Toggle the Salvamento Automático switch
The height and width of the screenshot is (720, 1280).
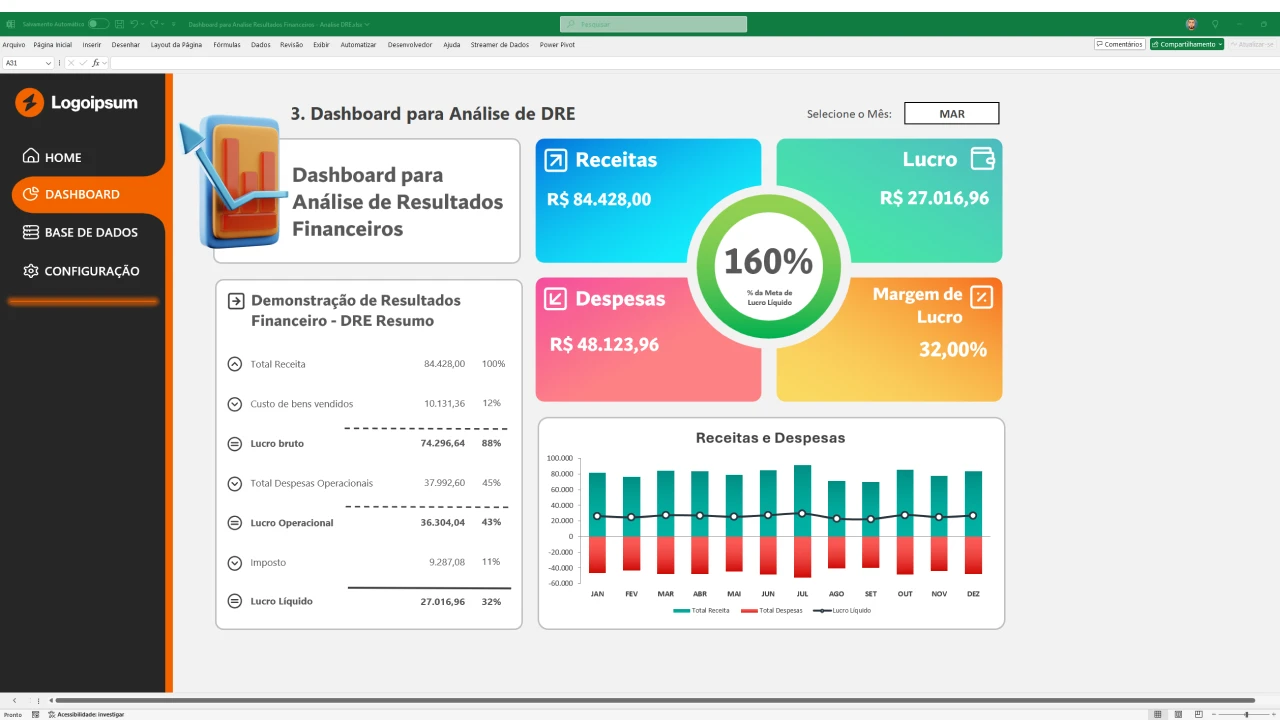97,24
